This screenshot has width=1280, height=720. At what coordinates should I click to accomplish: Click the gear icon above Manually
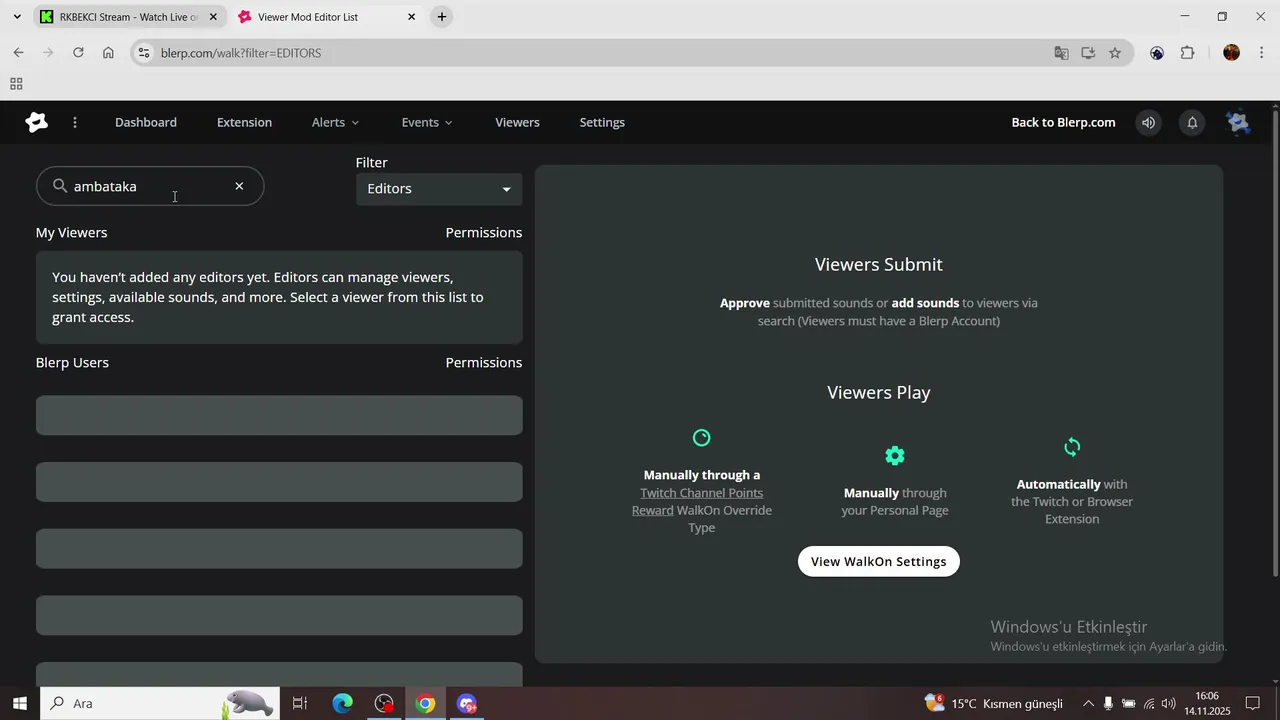click(895, 456)
